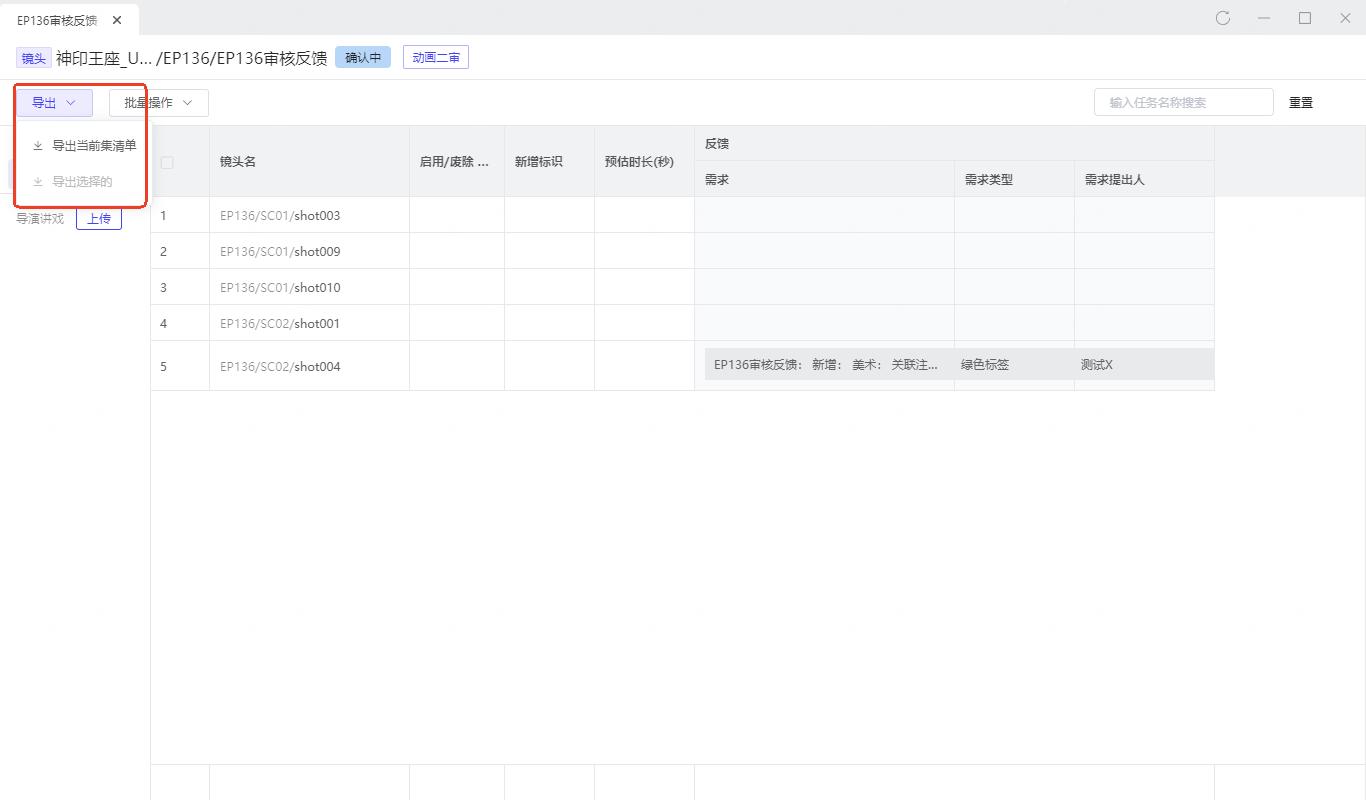Click the 镜头 tag label
This screenshot has width=1366, height=800.
coord(34,59)
